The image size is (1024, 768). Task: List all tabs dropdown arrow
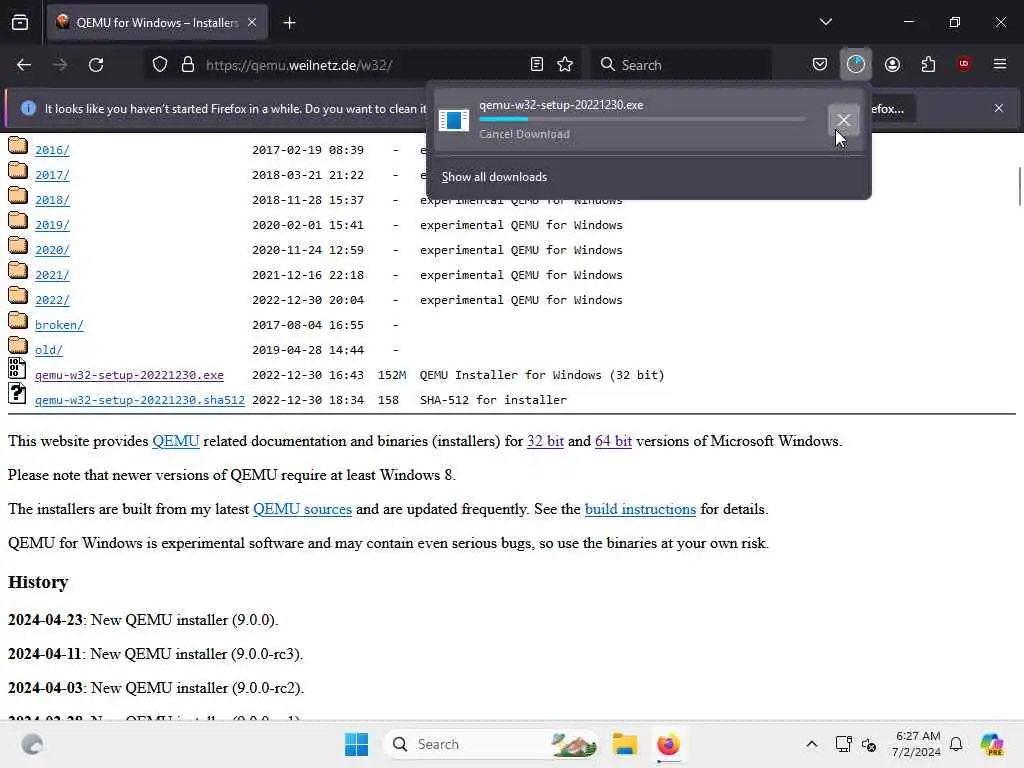click(x=825, y=22)
